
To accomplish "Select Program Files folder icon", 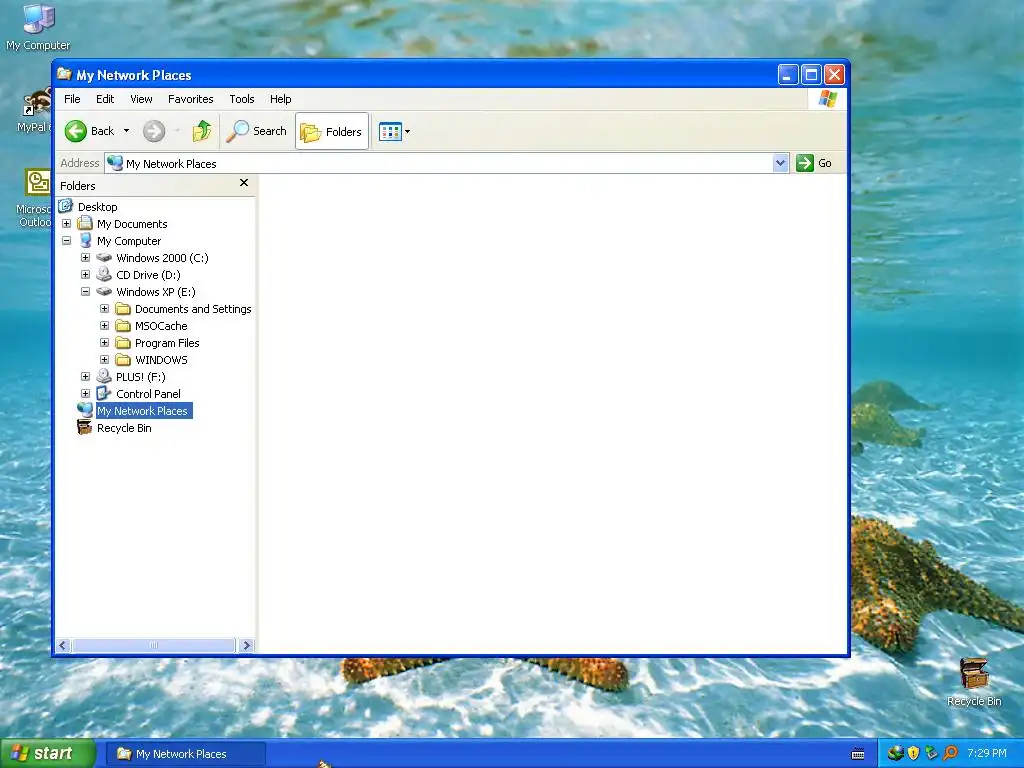I will tap(123, 343).
